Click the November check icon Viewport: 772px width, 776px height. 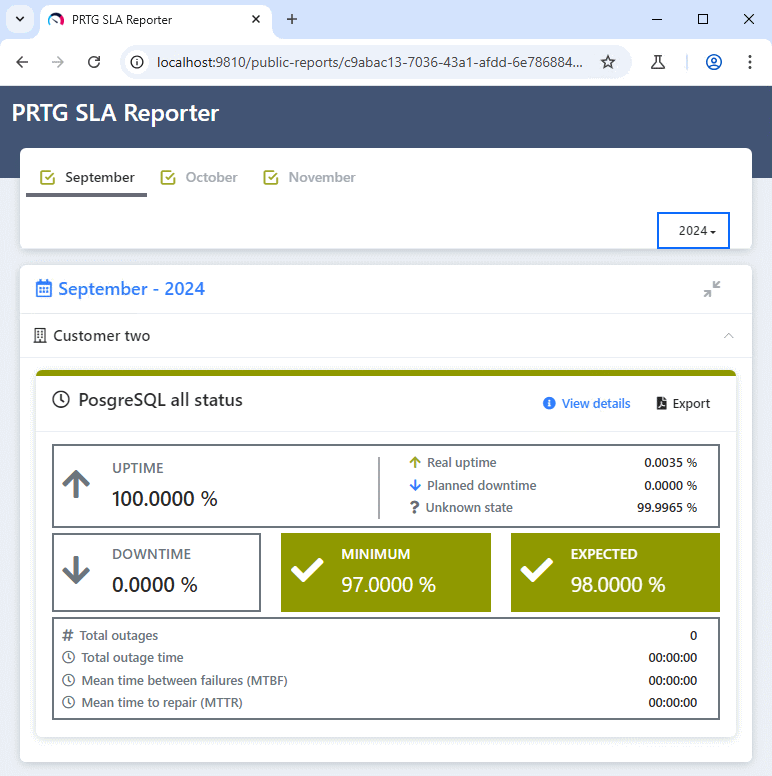[x=271, y=177]
